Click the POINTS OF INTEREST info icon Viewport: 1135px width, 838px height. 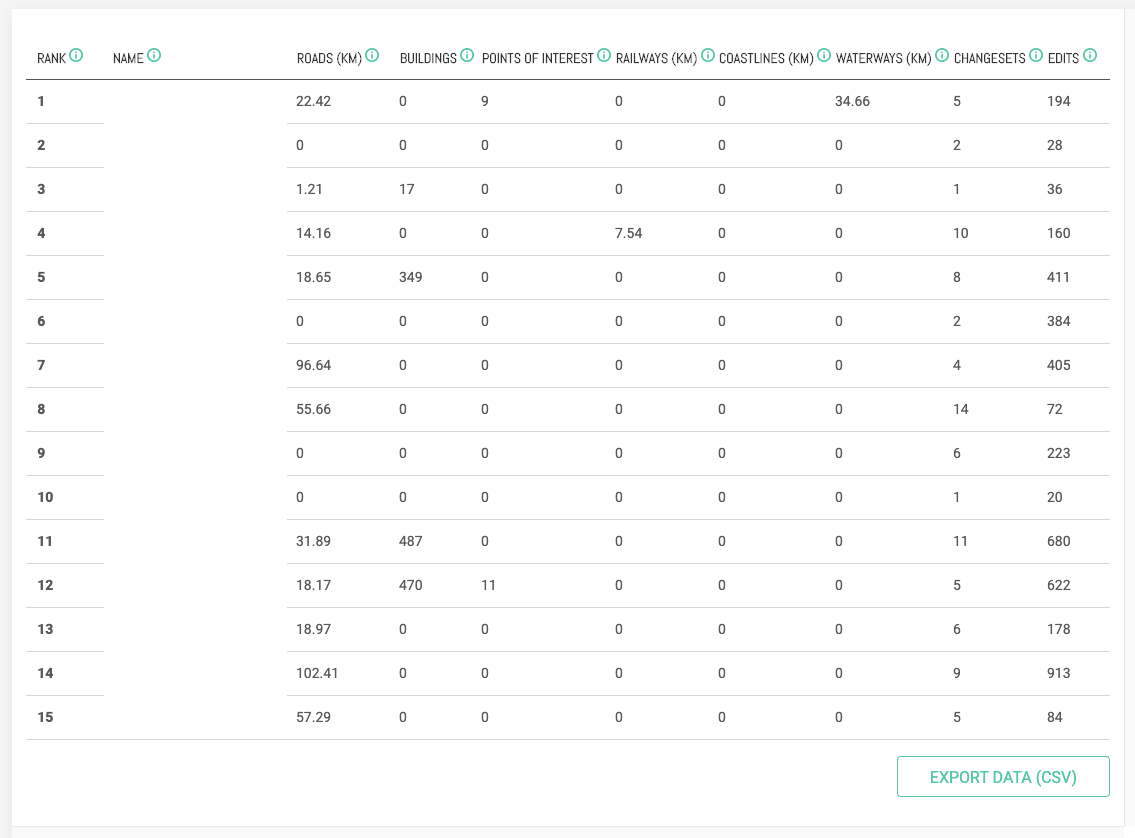coord(603,57)
